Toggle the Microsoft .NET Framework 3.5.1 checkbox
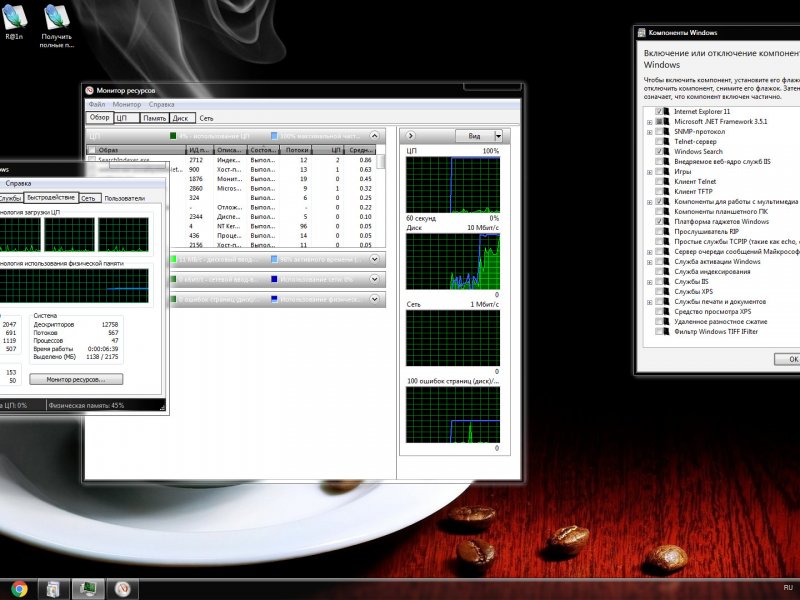 click(659, 121)
